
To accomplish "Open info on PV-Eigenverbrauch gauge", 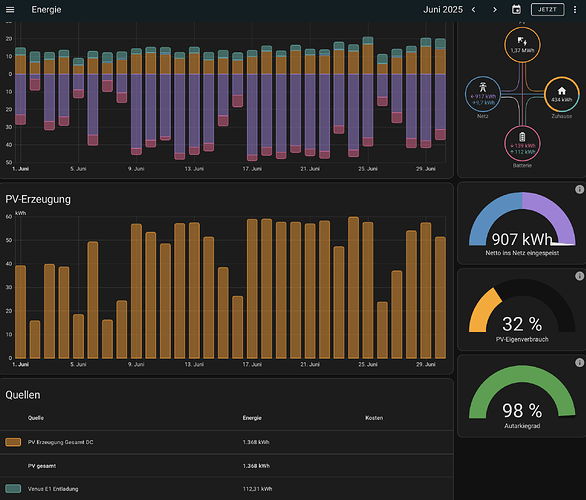I will 579,276.
